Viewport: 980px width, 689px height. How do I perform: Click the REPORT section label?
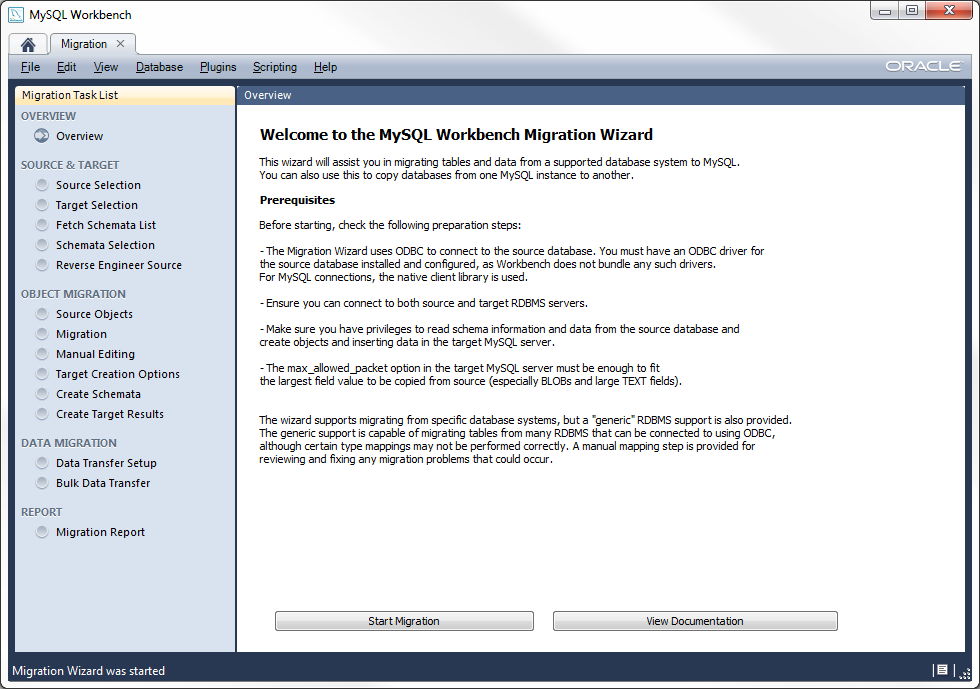tap(41, 512)
